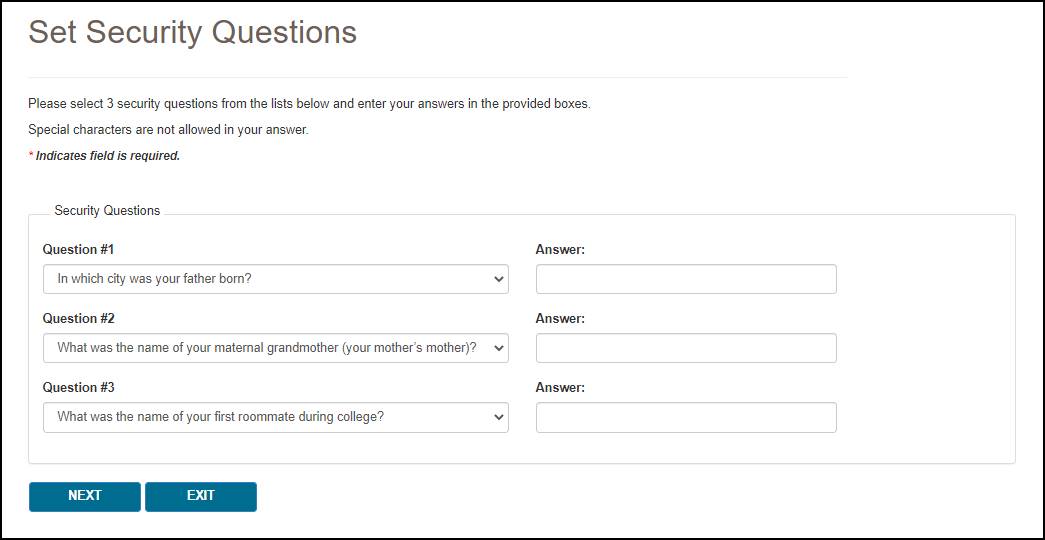Viewport: 1045px width, 540px height.
Task: Click the chevron arrow on Question #2 dropdown
Action: click(x=499, y=349)
